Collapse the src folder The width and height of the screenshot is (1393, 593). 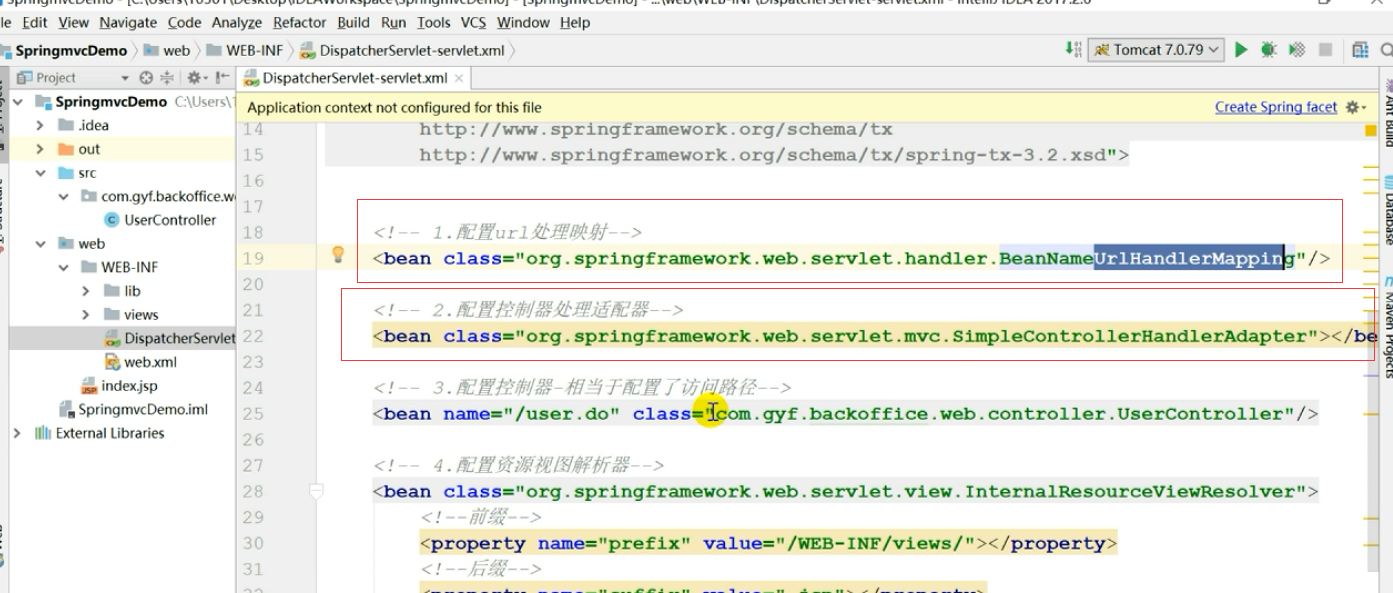pos(40,173)
